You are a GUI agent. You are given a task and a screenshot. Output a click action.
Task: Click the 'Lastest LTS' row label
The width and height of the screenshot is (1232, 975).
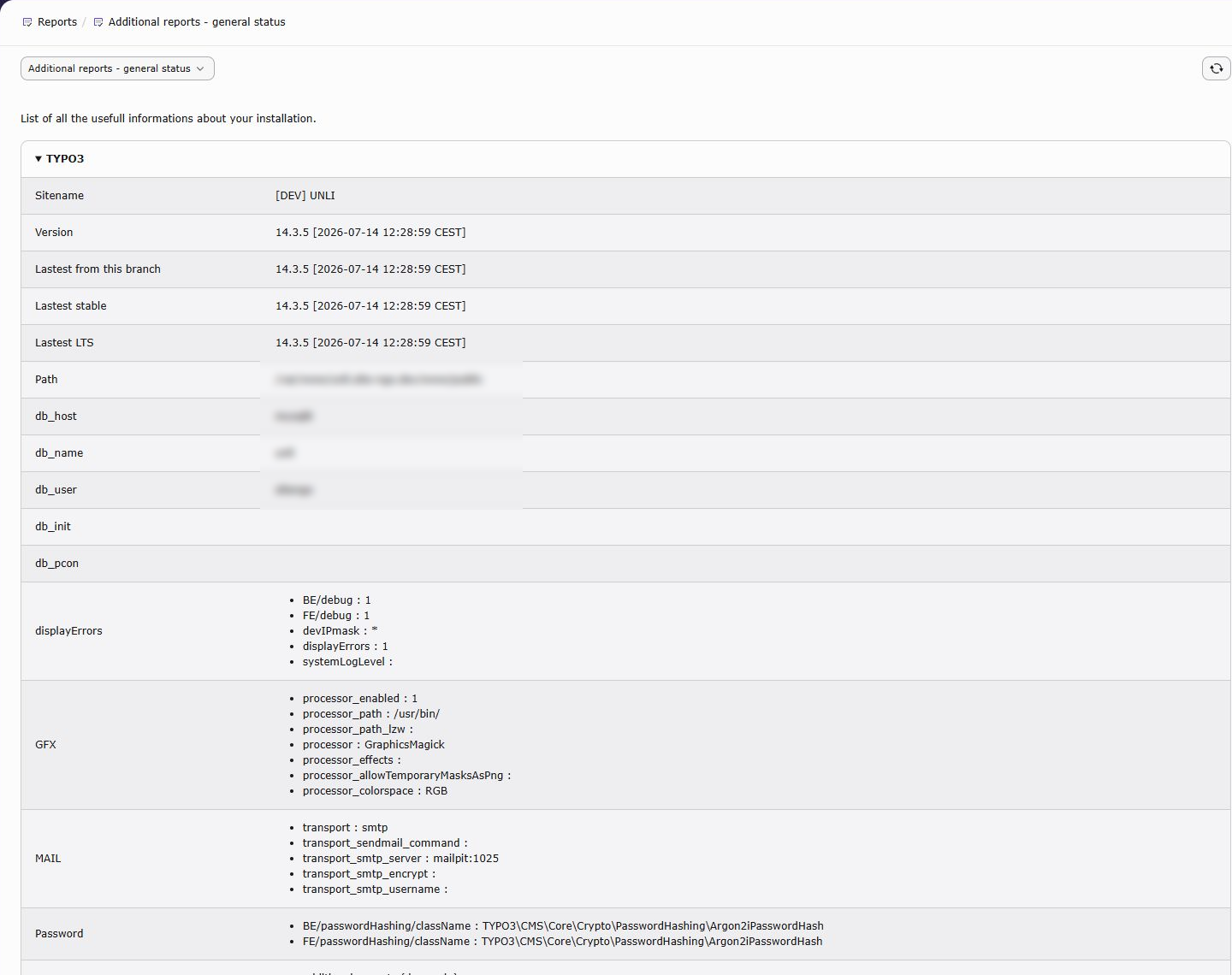[64, 343]
